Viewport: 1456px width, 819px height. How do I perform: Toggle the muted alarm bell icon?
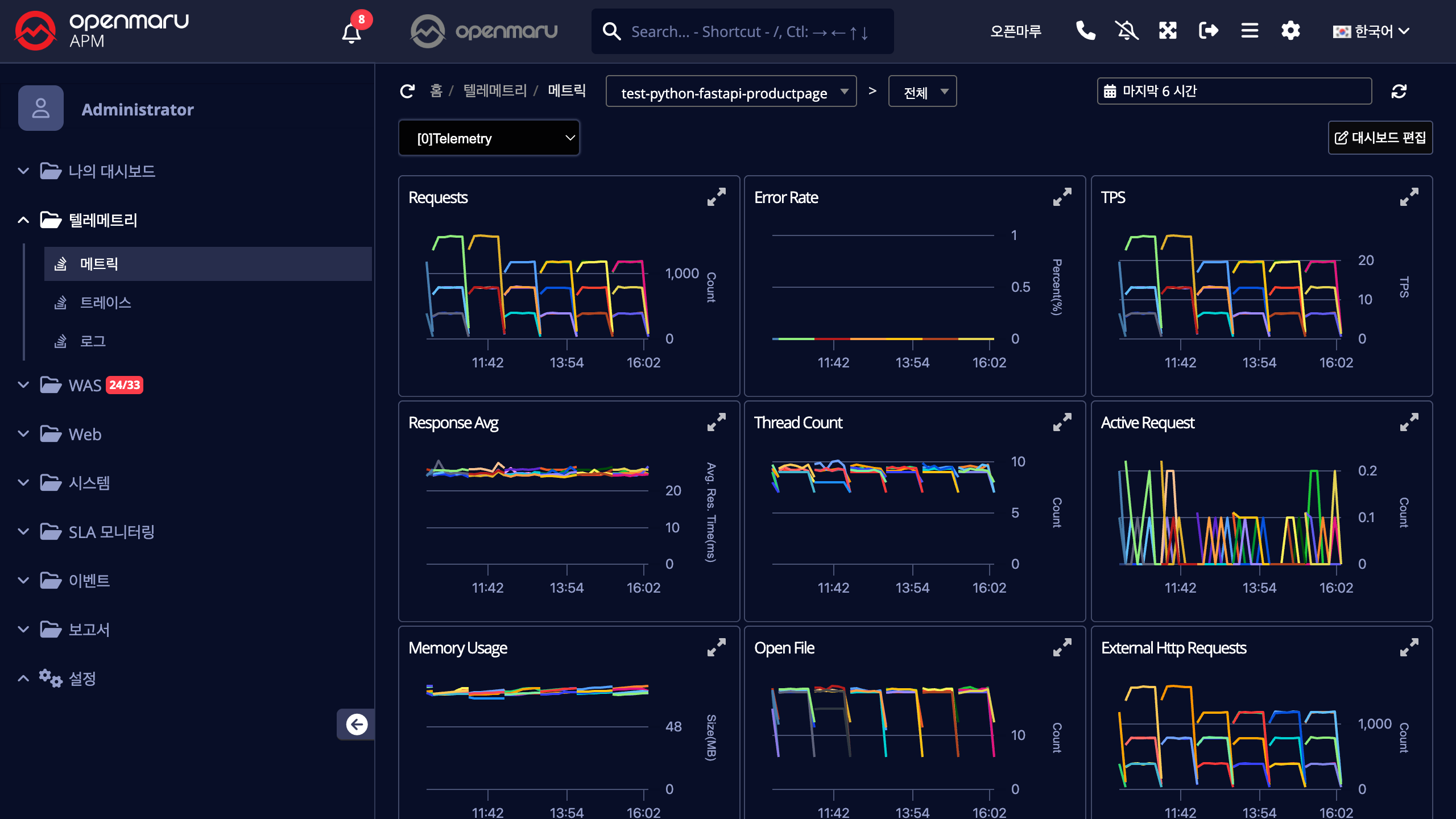coord(1126,31)
